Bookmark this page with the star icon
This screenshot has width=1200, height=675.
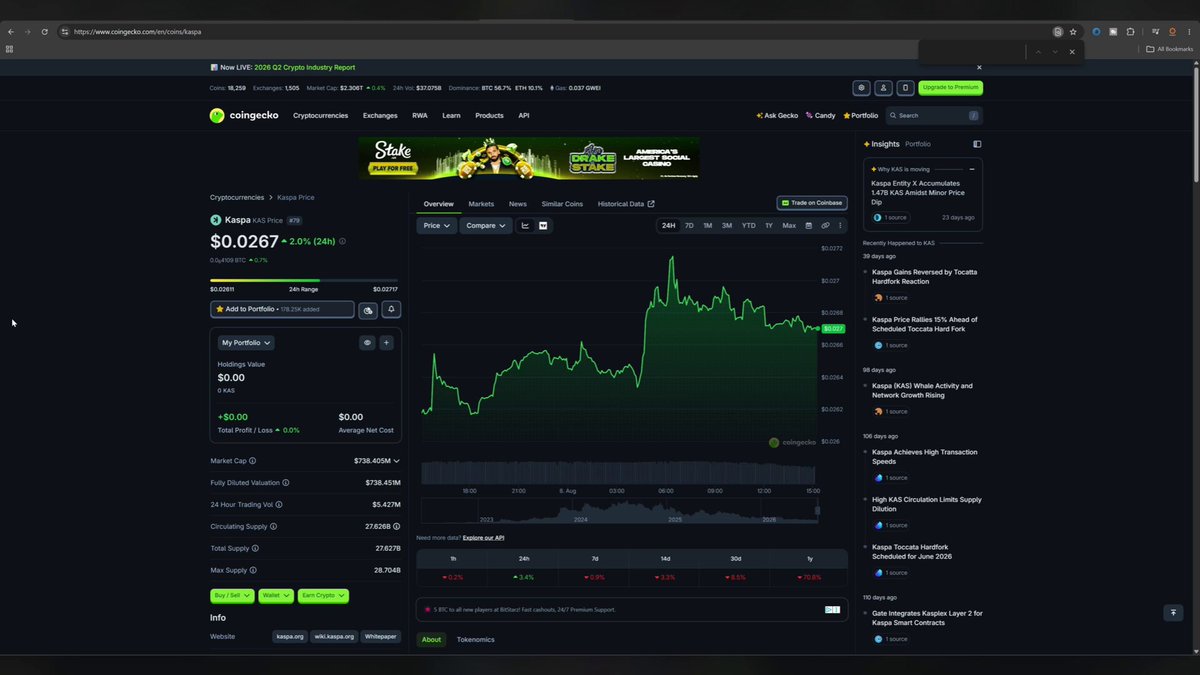click(1073, 32)
